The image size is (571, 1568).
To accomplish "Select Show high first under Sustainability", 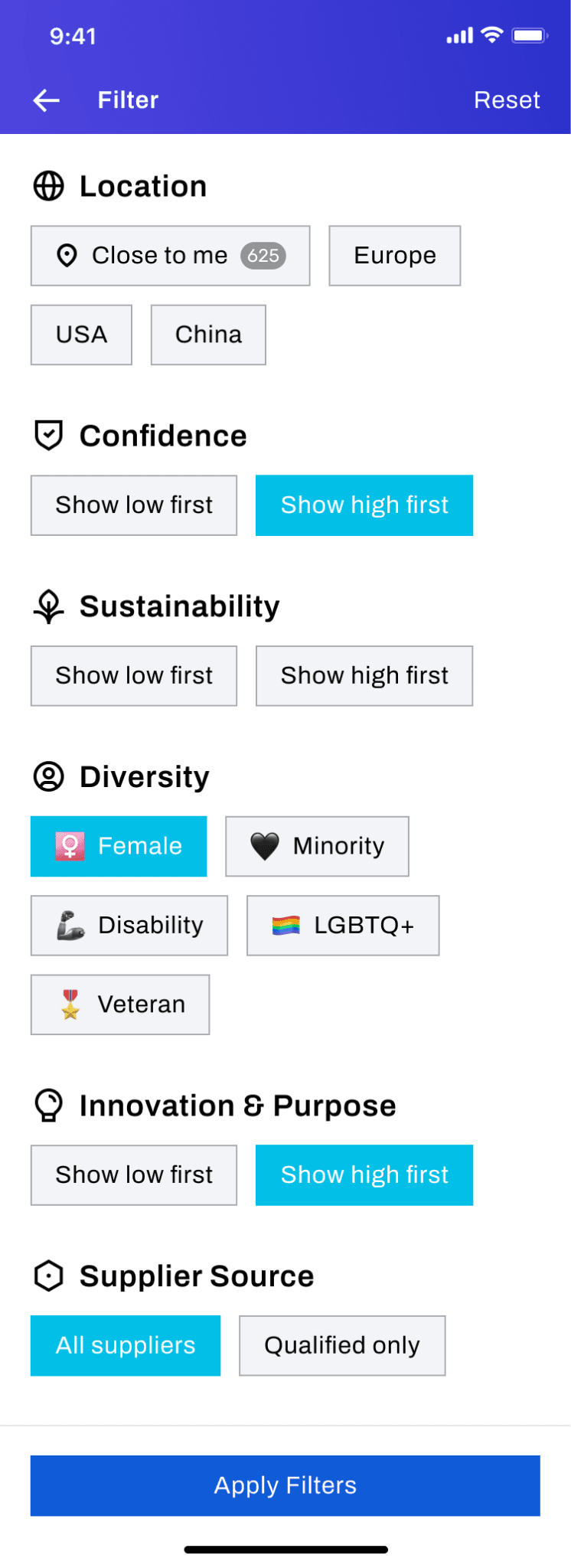I will [364, 676].
